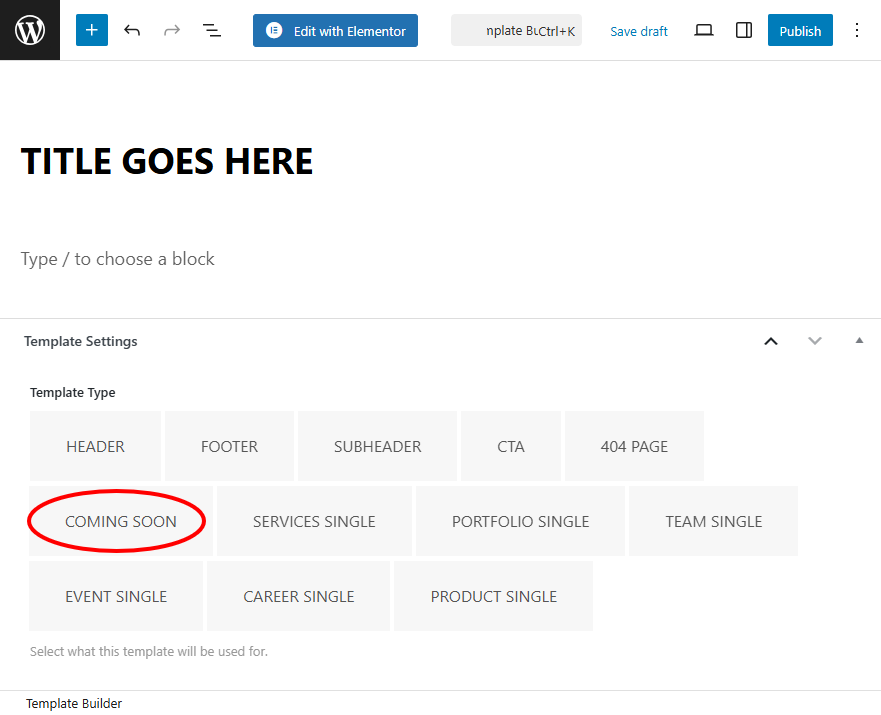Choose the 404 PAGE template type
Screen dimensions: 881x715
click(634, 446)
